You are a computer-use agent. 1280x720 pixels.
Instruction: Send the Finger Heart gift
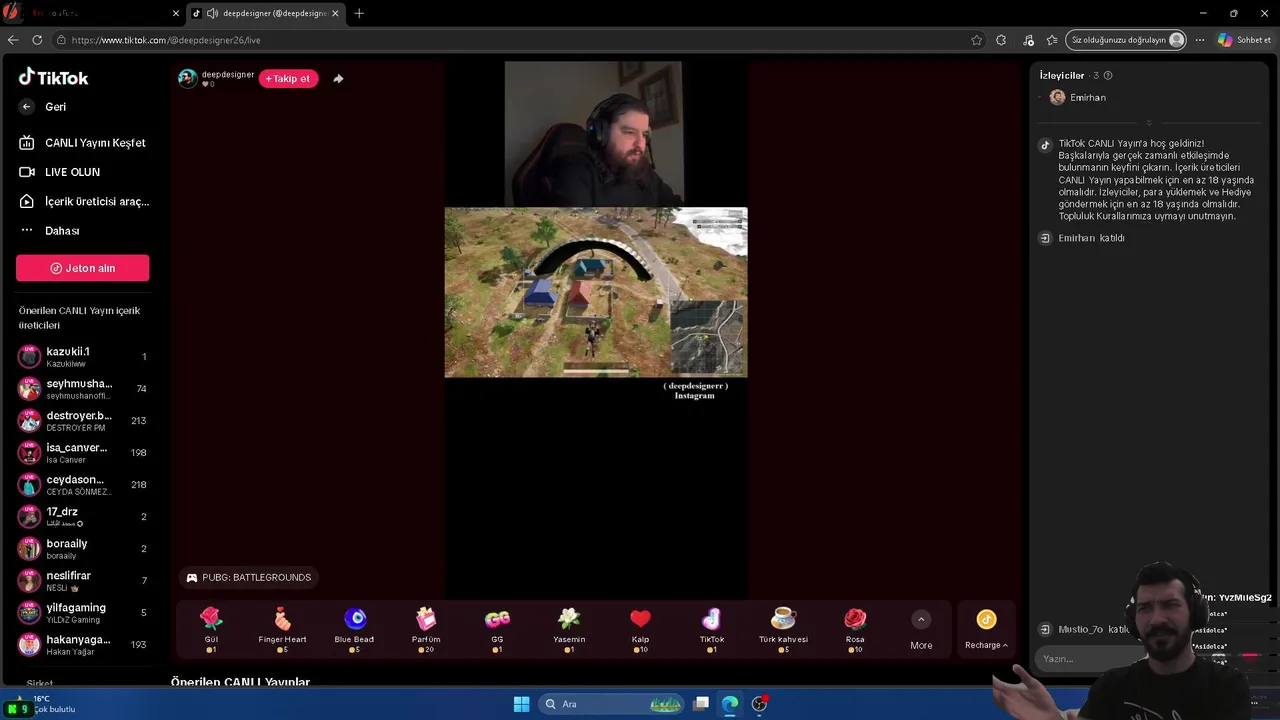(282, 630)
